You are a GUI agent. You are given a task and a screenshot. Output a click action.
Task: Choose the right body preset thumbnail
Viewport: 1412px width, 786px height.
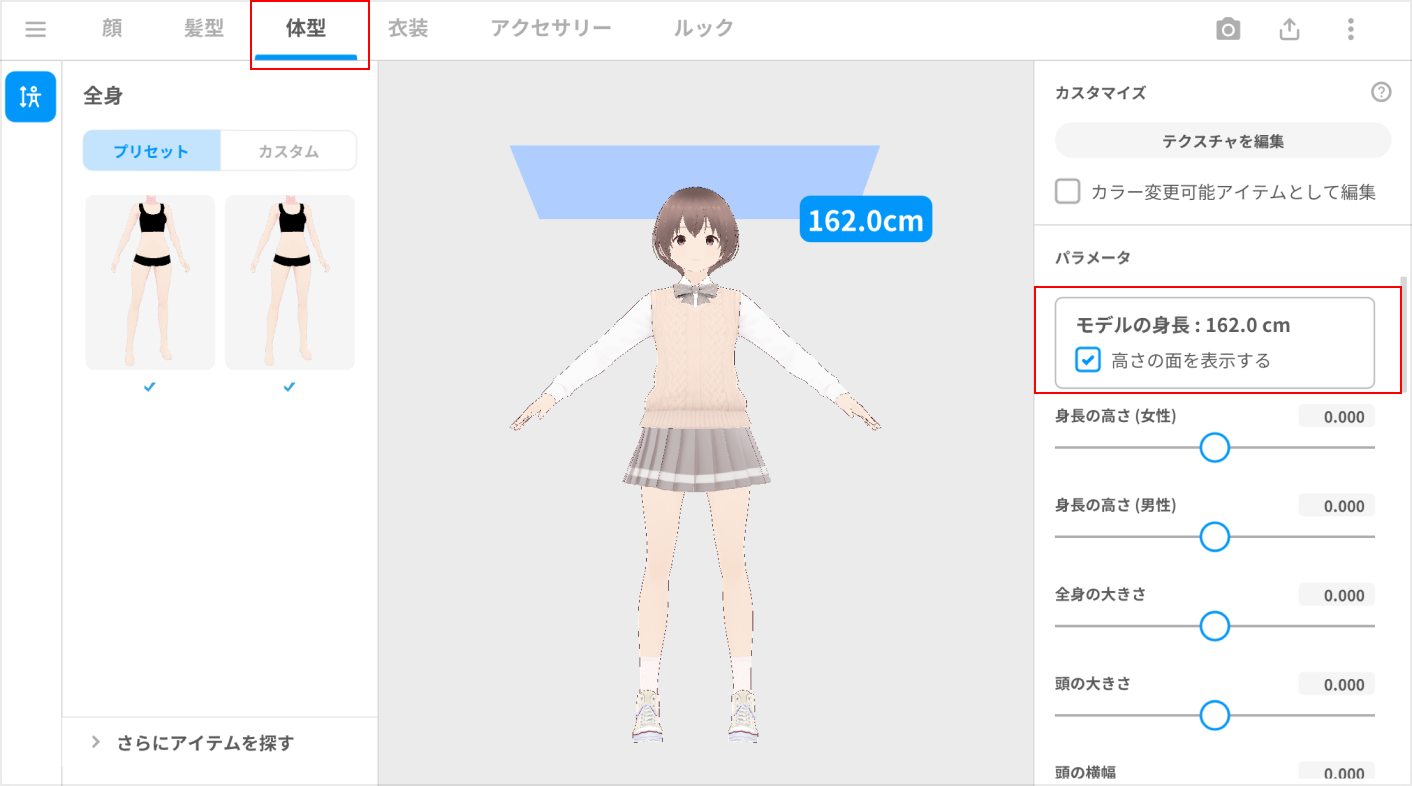pyautogui.click(x=290, y=282)
